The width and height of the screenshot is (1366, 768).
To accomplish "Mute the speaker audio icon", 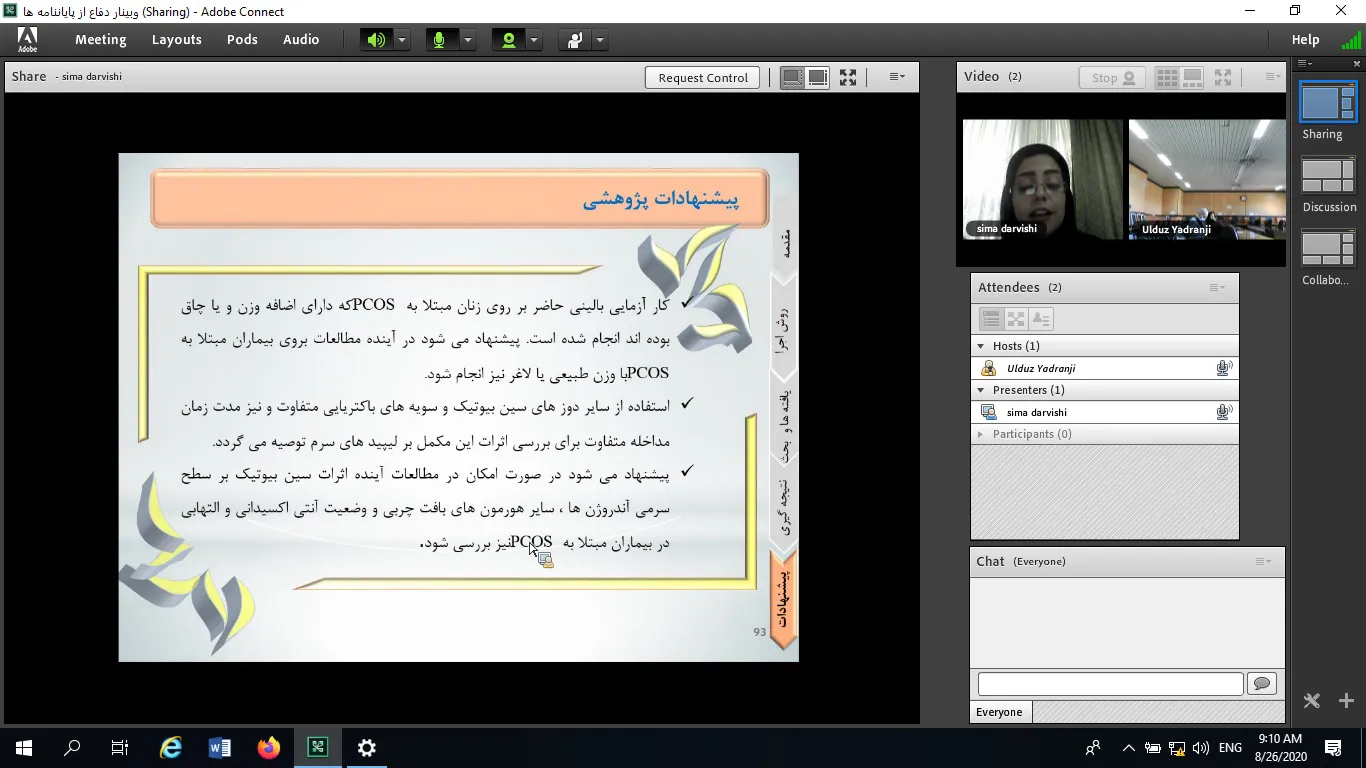I will (376, 40).
